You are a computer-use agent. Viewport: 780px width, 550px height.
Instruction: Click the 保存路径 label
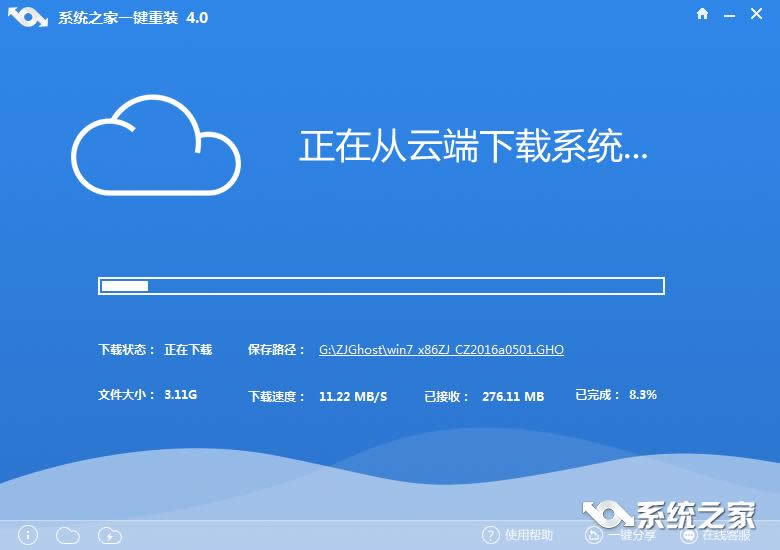(x=276, y=350)
